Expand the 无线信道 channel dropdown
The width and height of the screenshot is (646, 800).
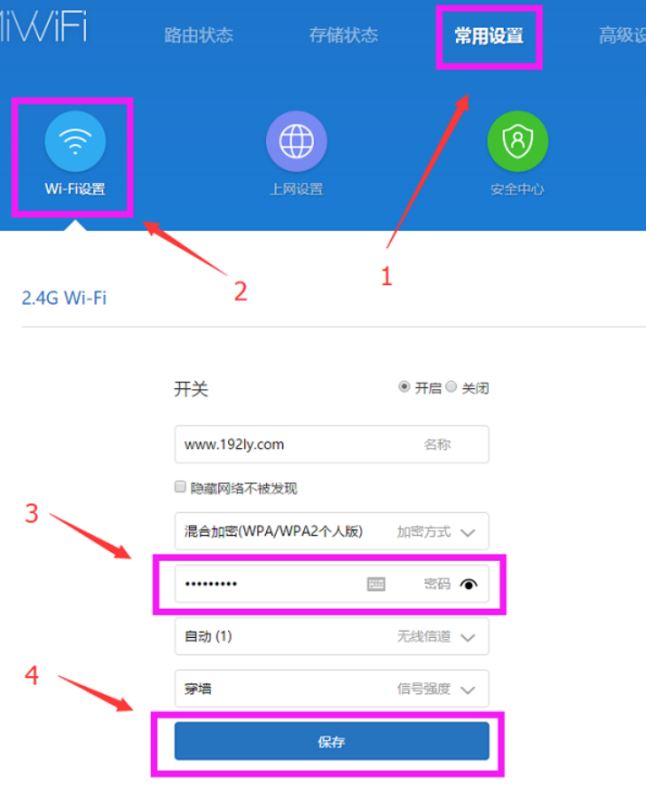pyautogui.click(x=332, y=636)
